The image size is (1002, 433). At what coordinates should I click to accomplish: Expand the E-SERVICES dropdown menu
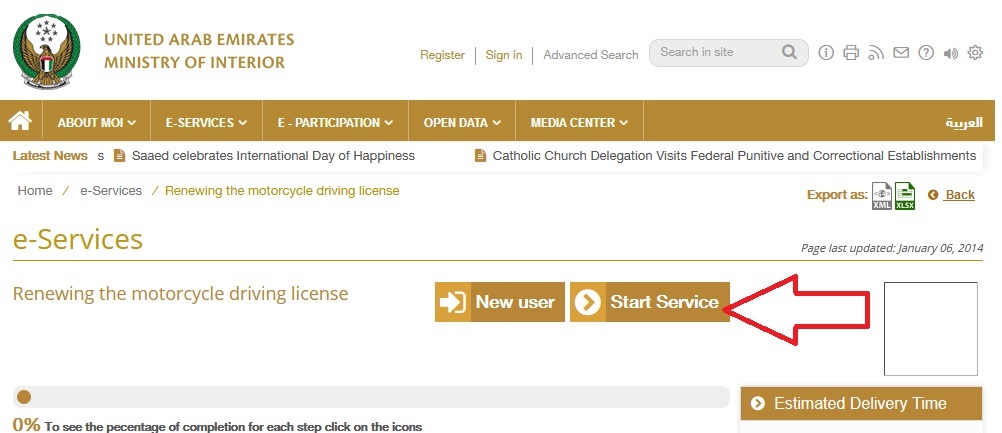click(206, 123)
